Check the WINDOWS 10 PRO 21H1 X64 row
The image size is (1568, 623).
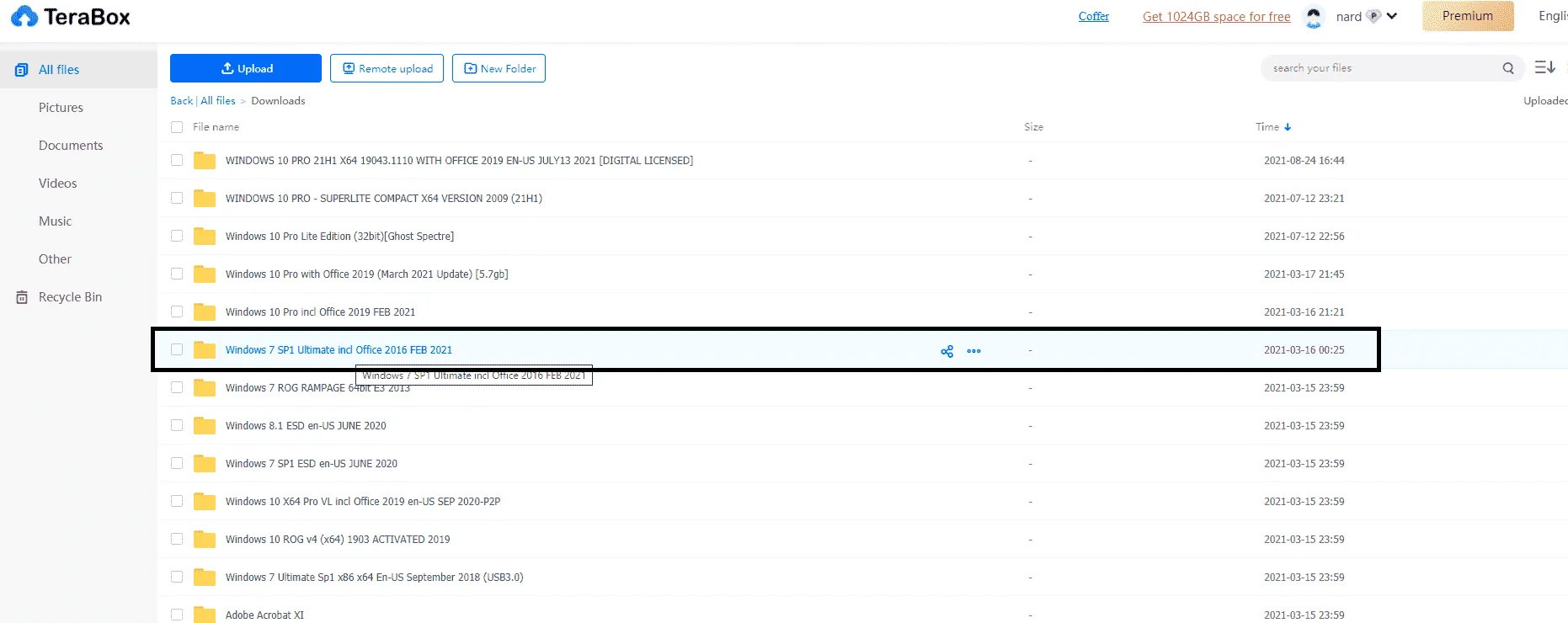click(x=177, y=160)
